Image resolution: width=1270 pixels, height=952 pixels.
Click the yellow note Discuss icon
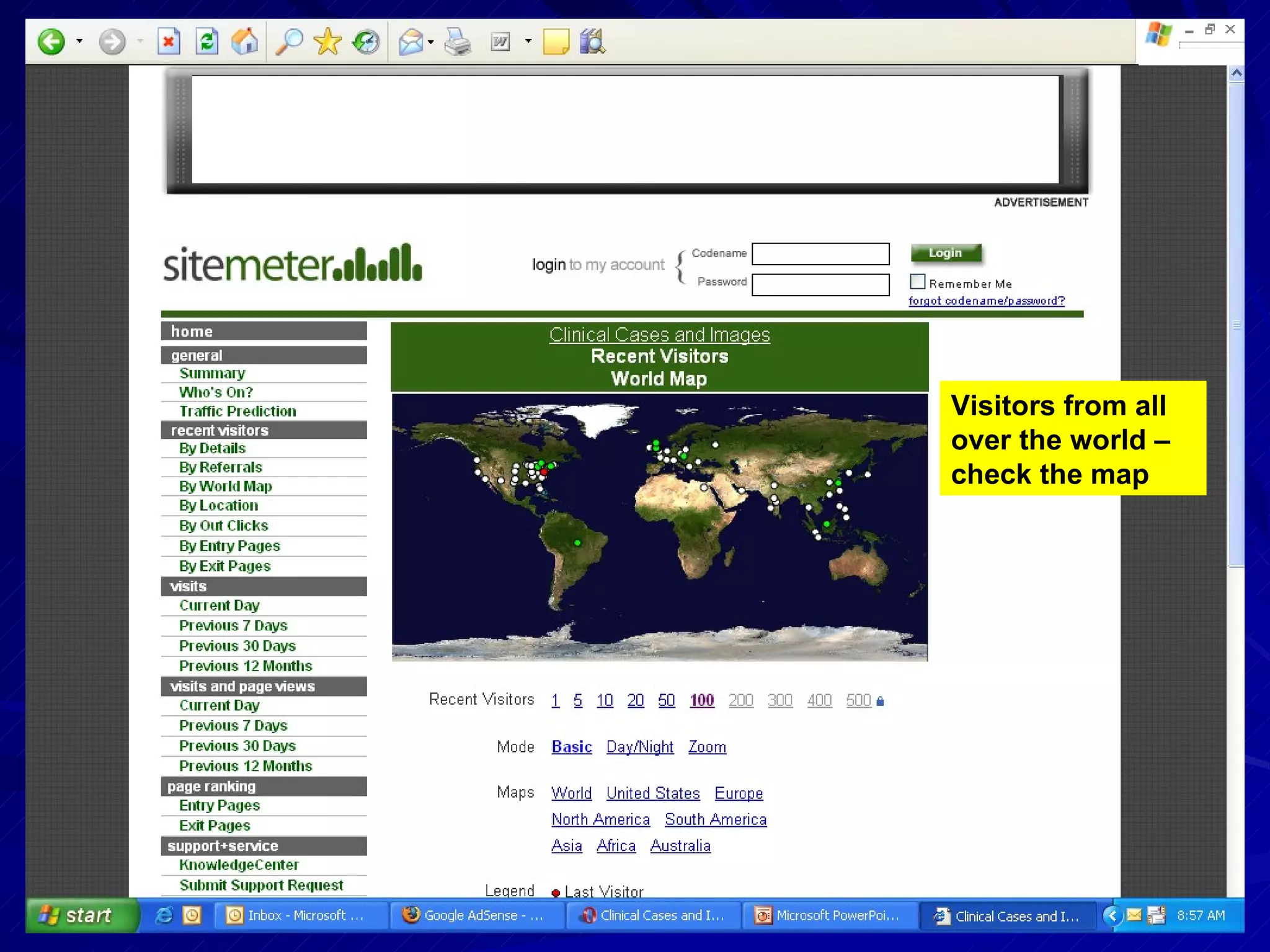pyautogui.click(x=556, y=42)
